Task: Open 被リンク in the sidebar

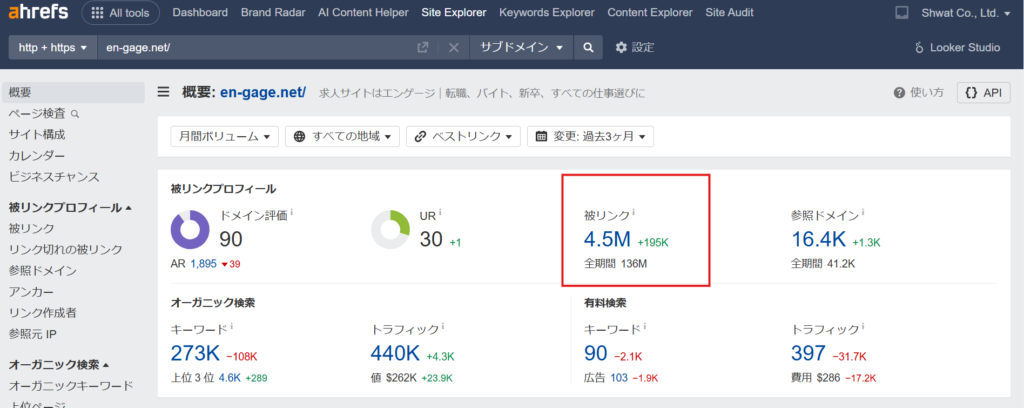Action: pos(31,228)
